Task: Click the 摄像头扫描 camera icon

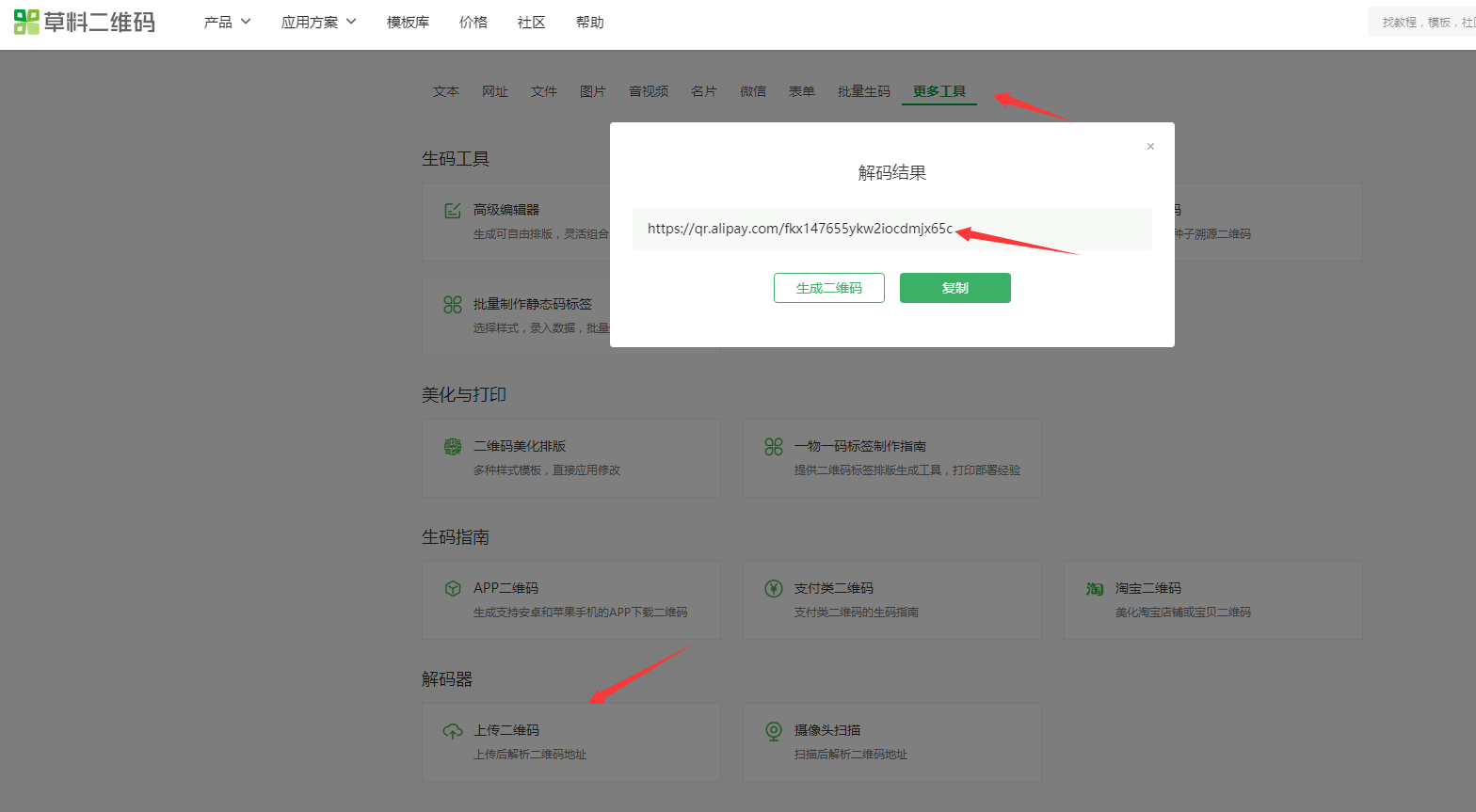Action: point(774,731)
